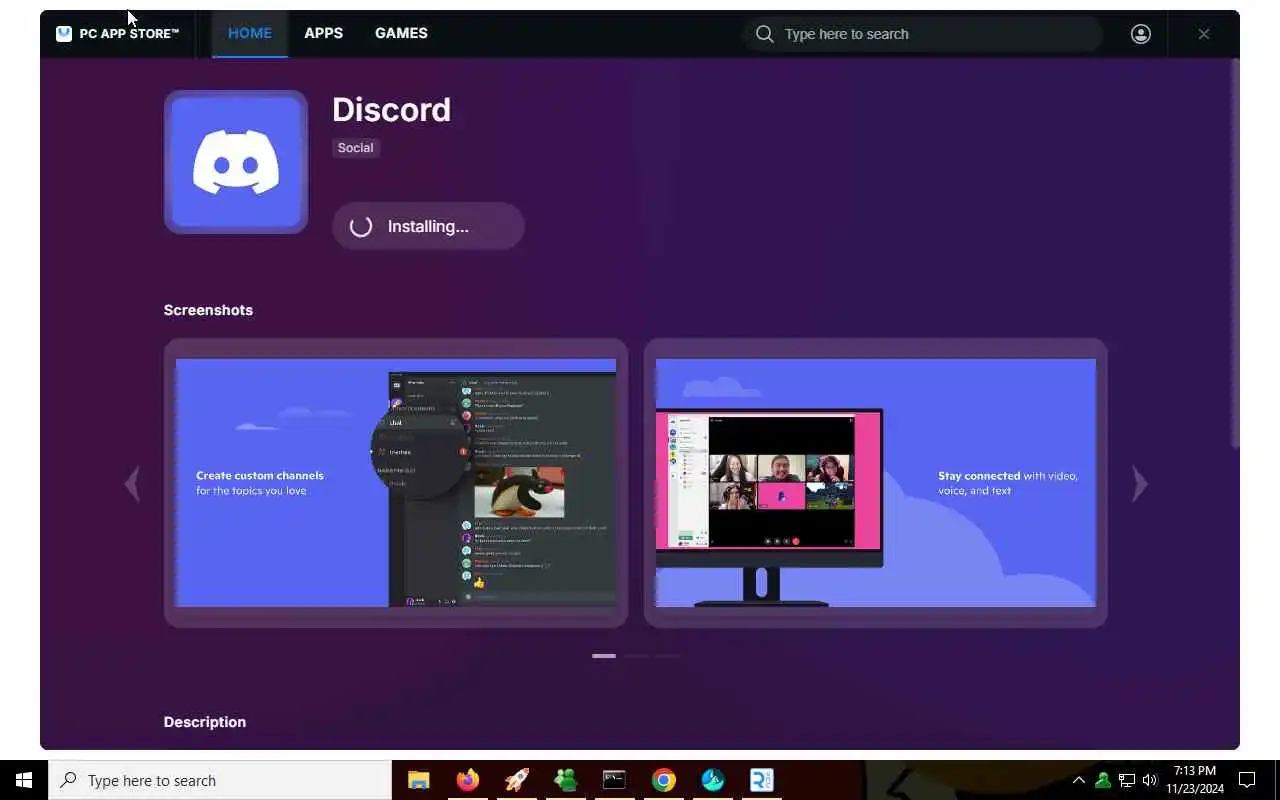This screenshot has height=800, width=1280.
Task: Click the magnifier icon in the store search
Action: [765, 34]
